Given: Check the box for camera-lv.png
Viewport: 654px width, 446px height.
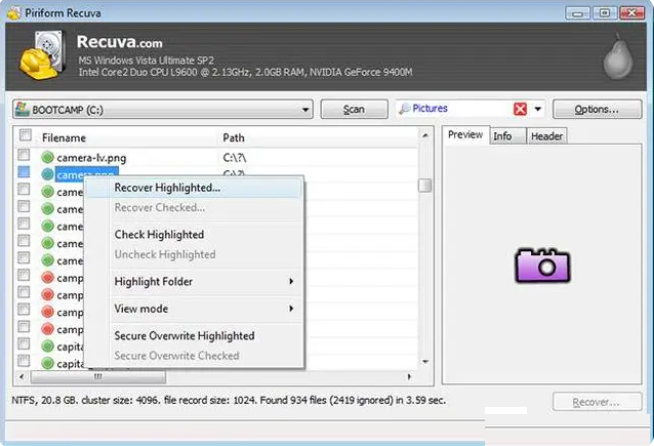Looking at the screenshot, I should tap(24, 155).
